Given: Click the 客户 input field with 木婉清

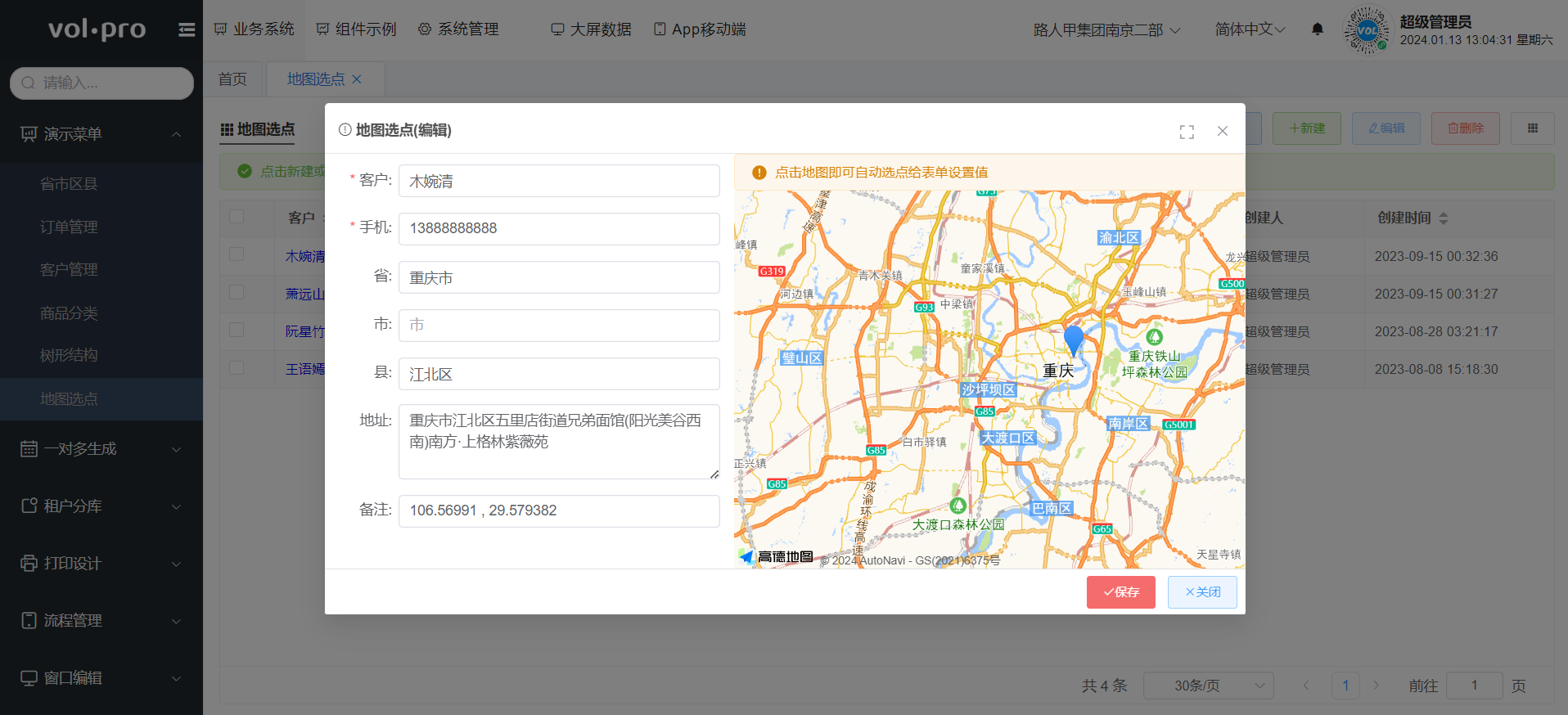Looking at the screenshot, I should click(x=559, y=181).
